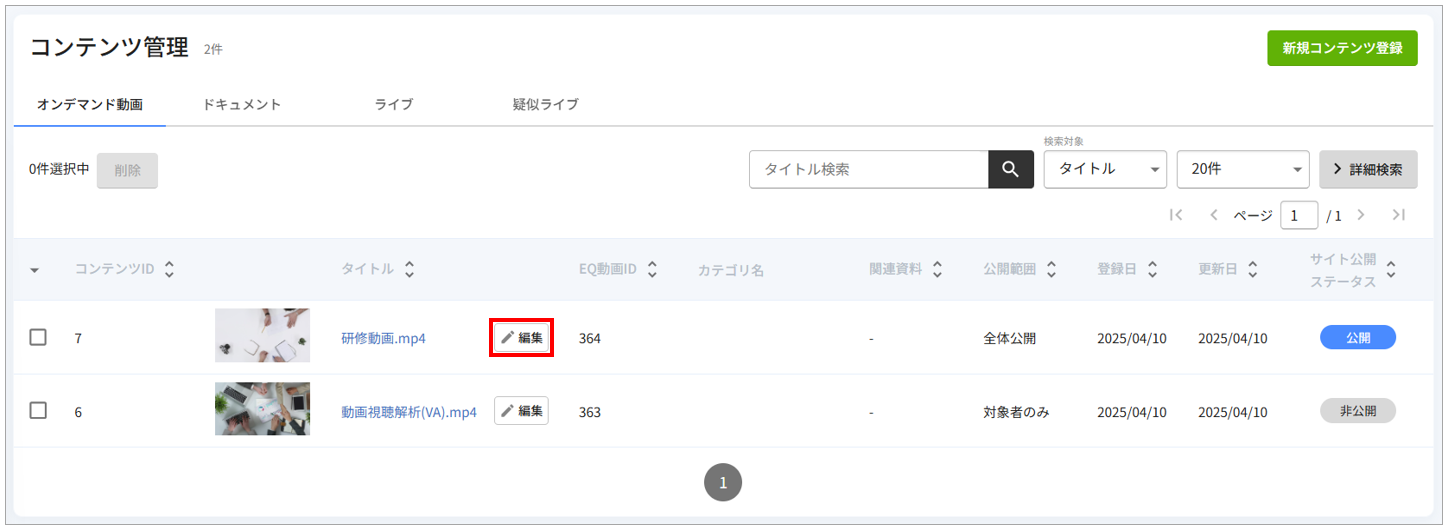The width and height of the screenshot is (1447, 528).
Task: Open the 研修動画.mp4 title link
Action: (x=383, y=338)
